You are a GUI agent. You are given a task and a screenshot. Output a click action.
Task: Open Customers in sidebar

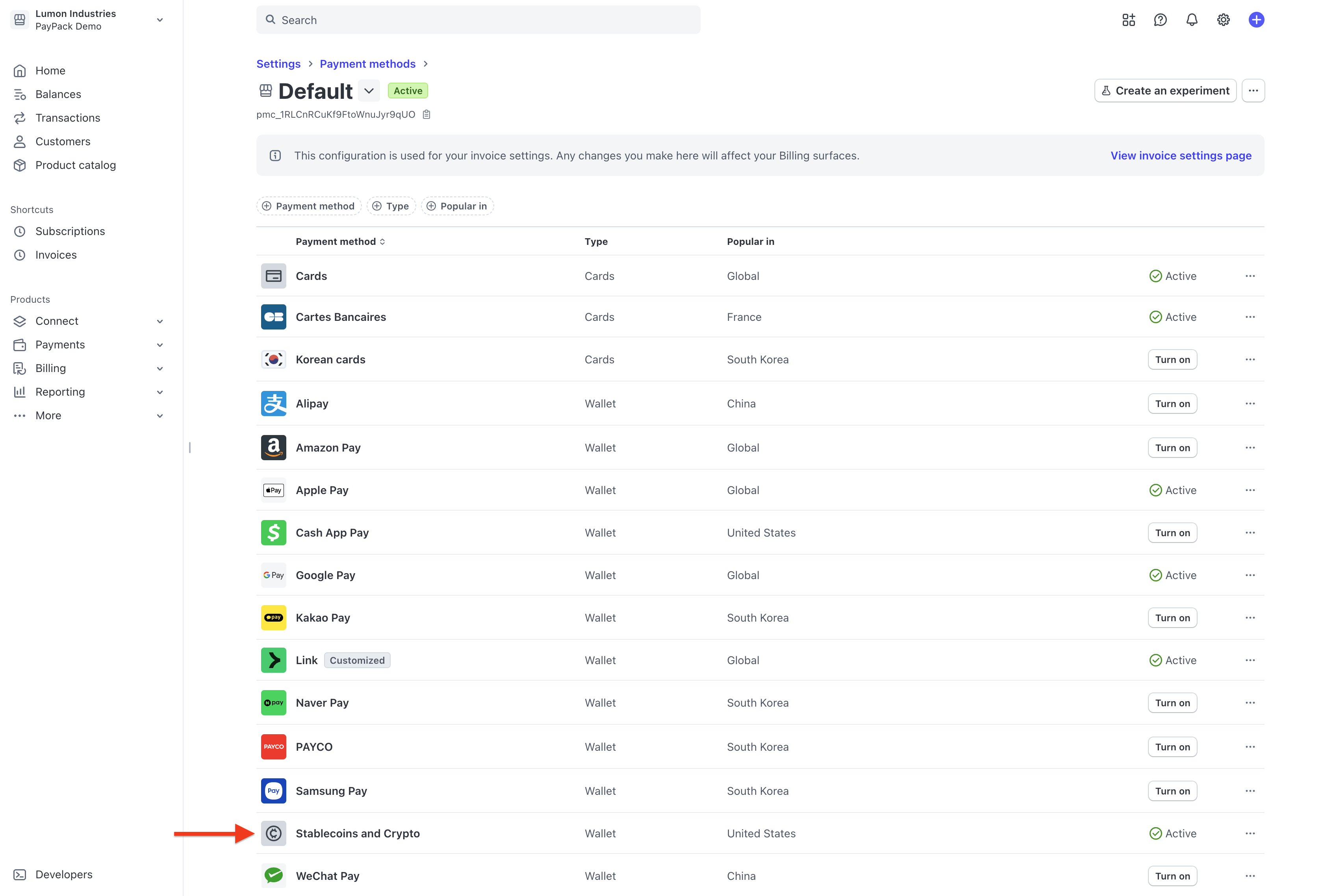[63, 141]
